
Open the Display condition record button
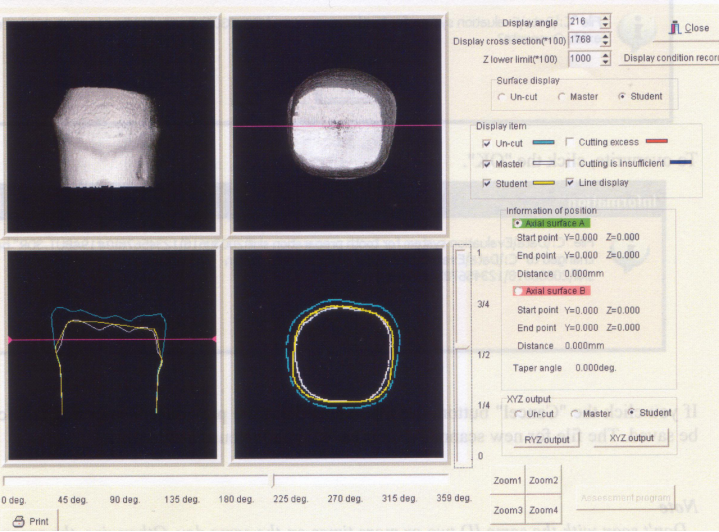pos(668,58)
